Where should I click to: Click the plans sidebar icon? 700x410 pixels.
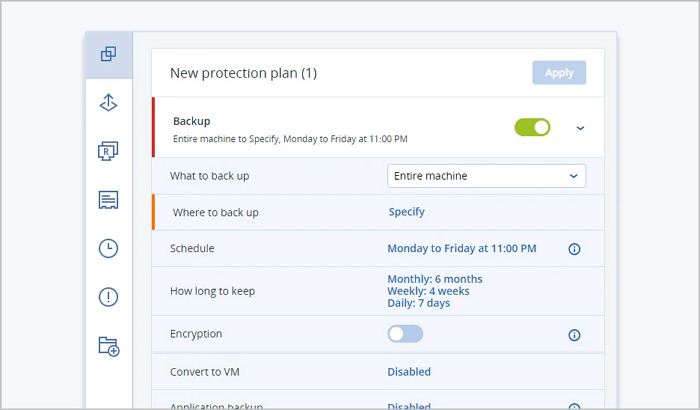click(x=108, y=103)
